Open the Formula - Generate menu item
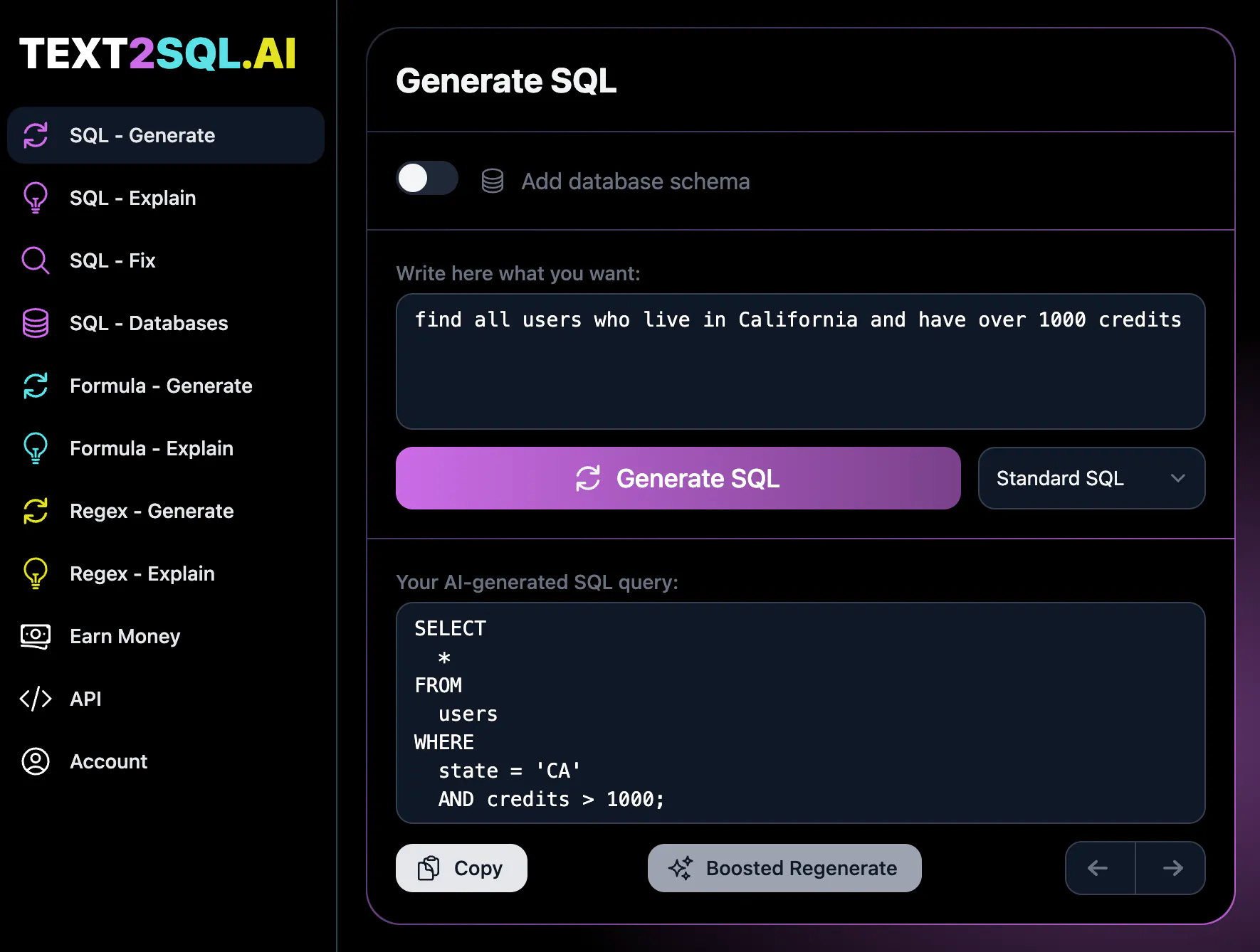This screenshot has height=952, width=1260. coord(165,386)
